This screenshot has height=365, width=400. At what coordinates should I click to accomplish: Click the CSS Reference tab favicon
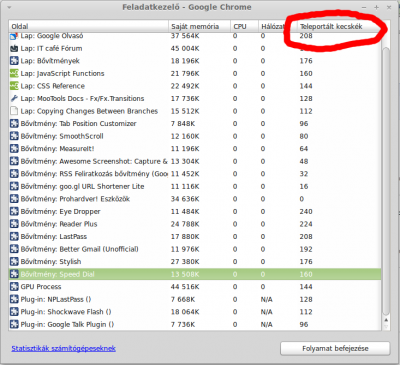coord(14,86)
